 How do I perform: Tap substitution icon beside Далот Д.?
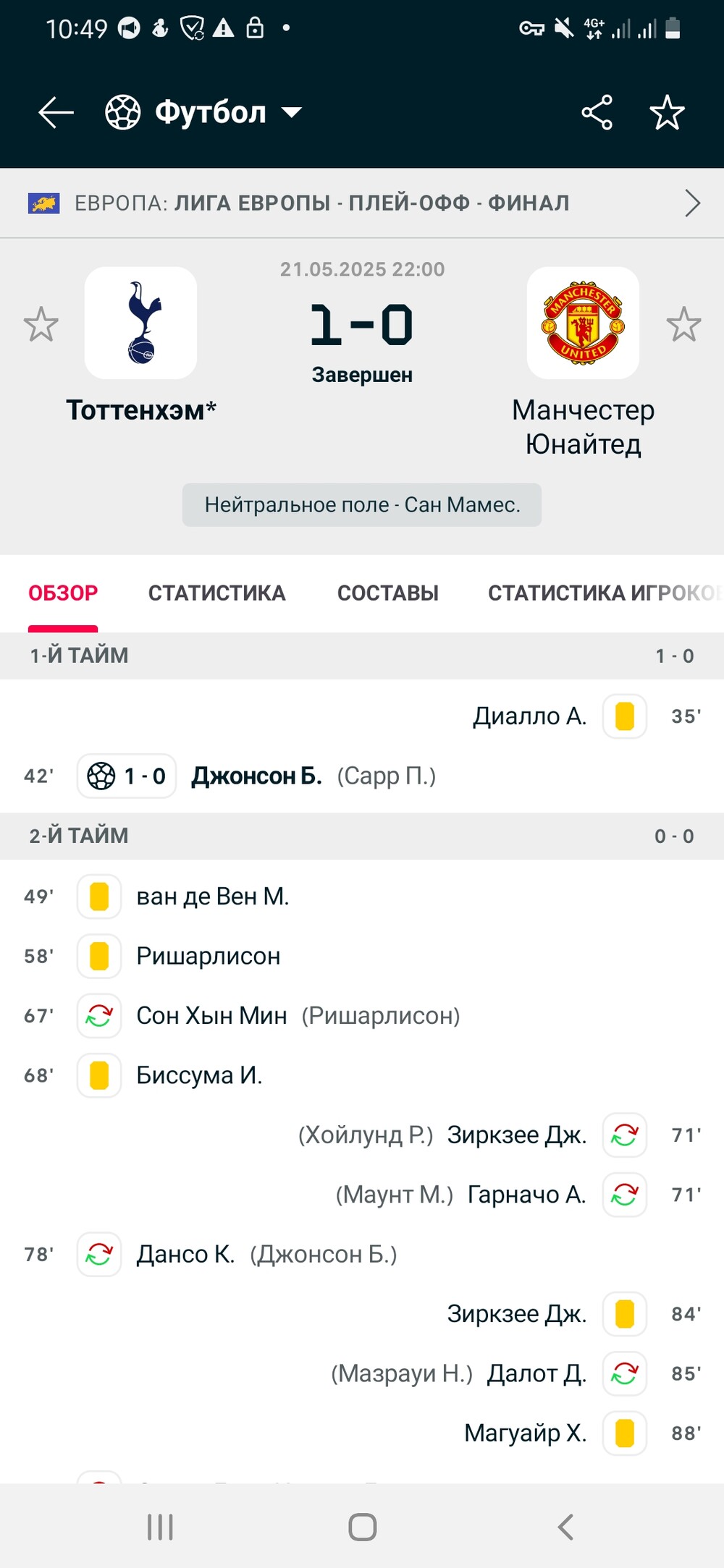[625, 1373]
